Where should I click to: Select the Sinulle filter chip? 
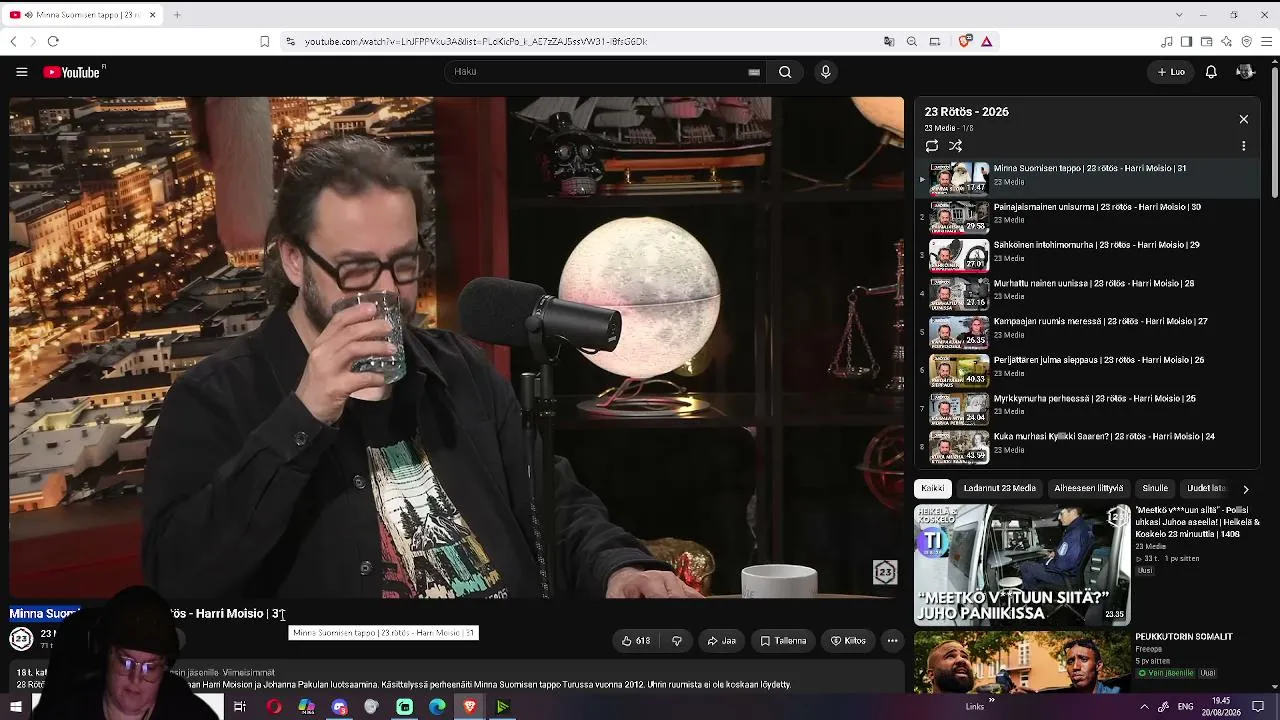click(x=1155, y=488)
